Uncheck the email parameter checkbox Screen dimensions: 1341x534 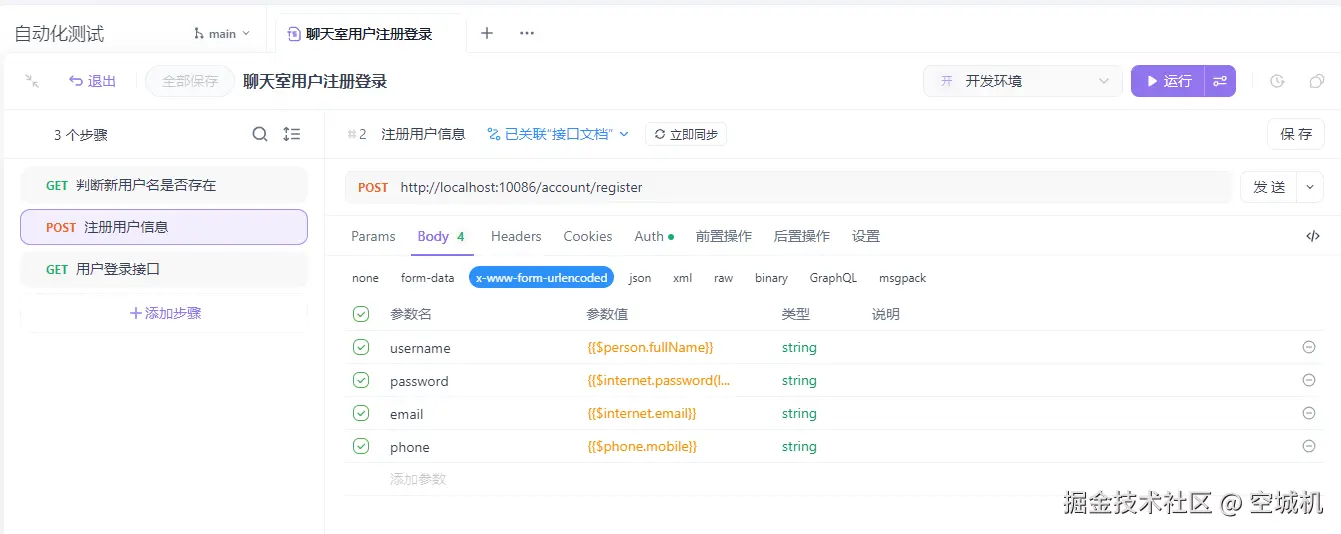click(361, 413)
